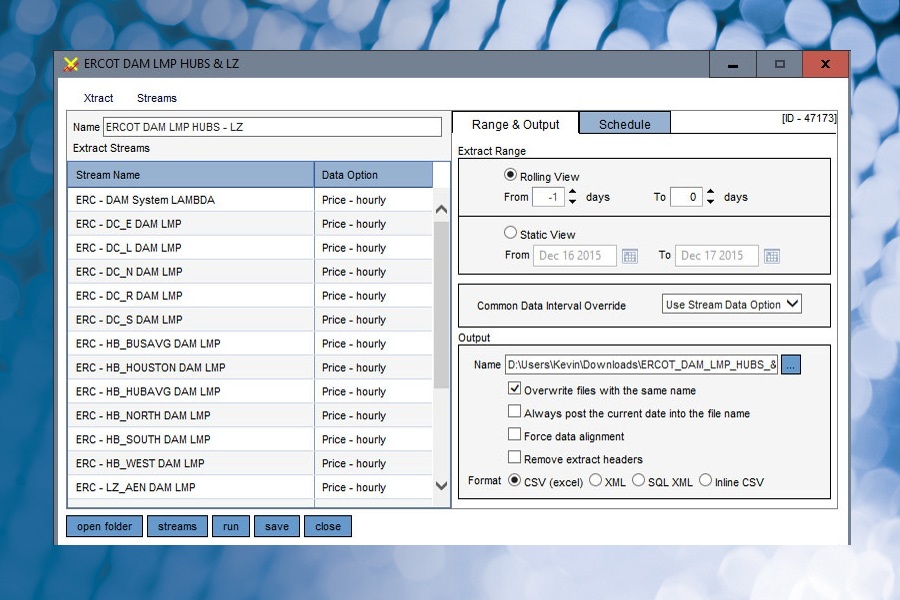This screenshot has height=600, width=900.
Task: Click the stream list scrollbar thumb
Action: point(441,305)
